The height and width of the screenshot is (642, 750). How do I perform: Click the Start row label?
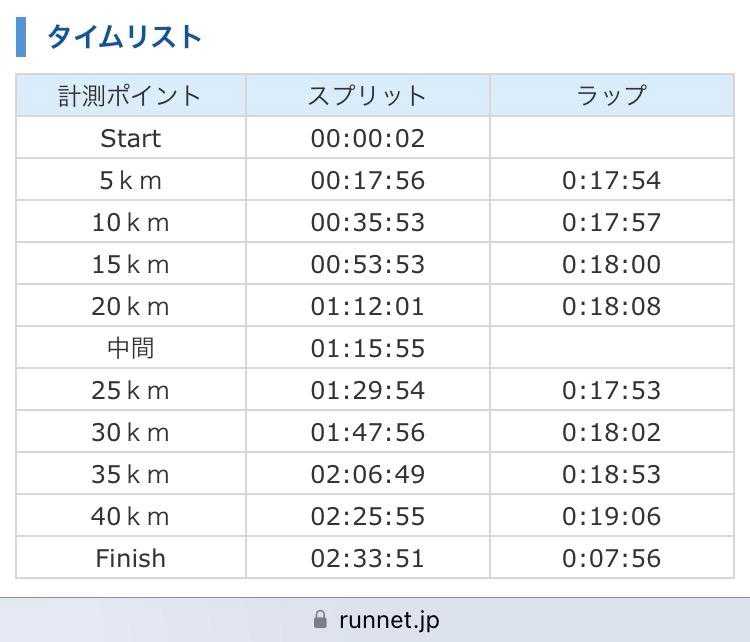coord(130,138)
